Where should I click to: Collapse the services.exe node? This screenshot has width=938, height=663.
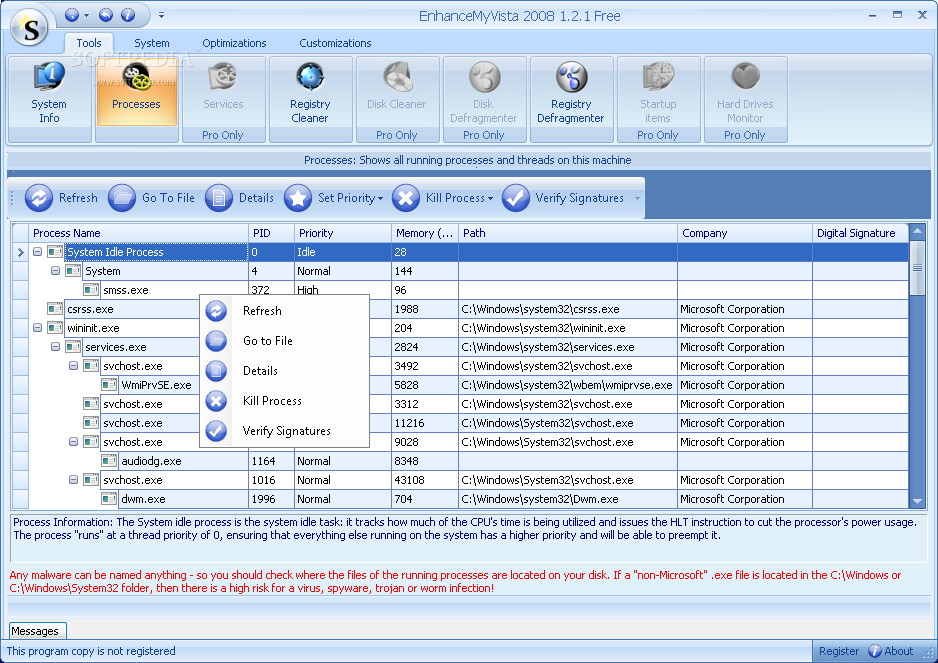click(55, 347)
